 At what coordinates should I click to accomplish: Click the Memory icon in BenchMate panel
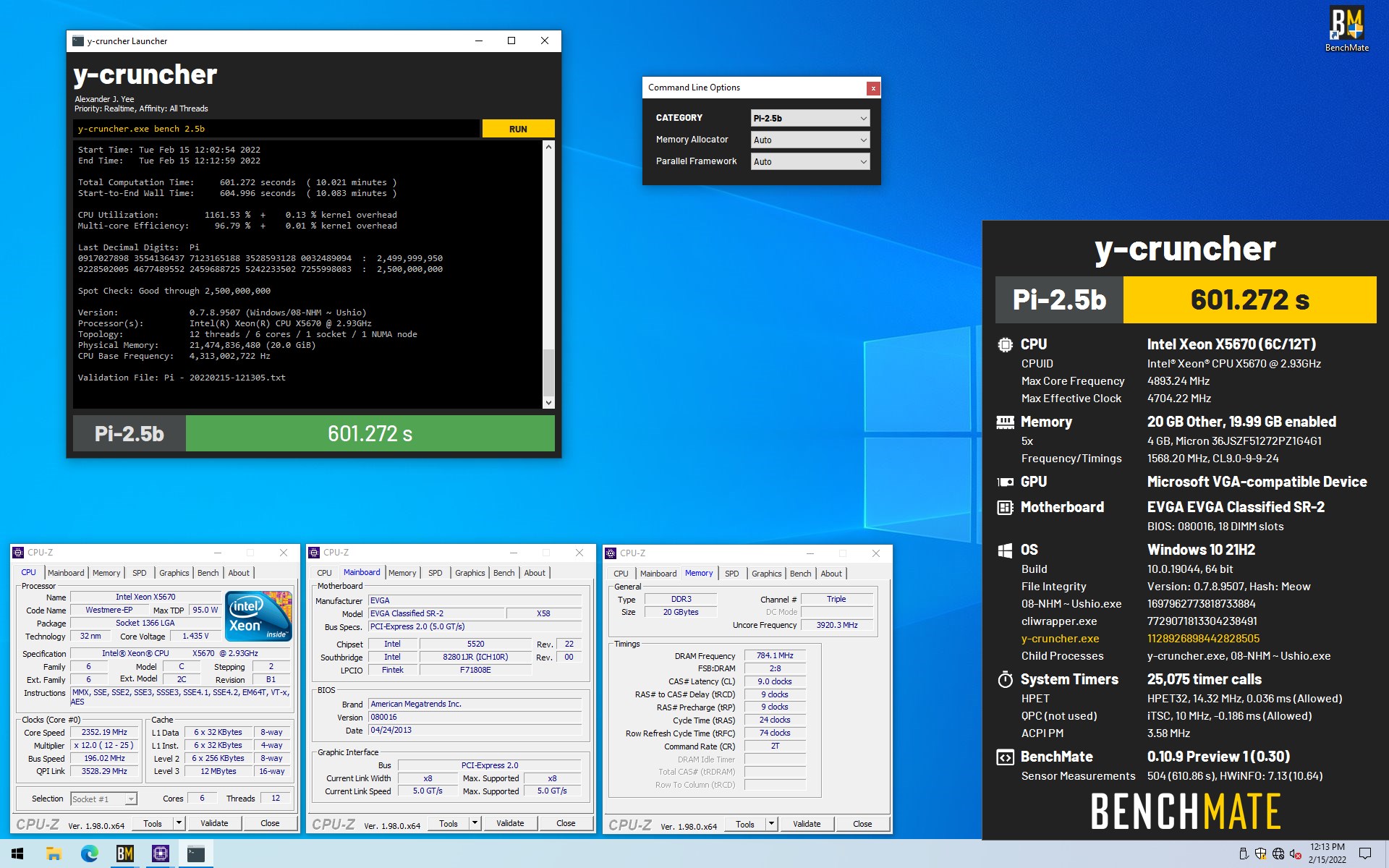click(1005, 422)
